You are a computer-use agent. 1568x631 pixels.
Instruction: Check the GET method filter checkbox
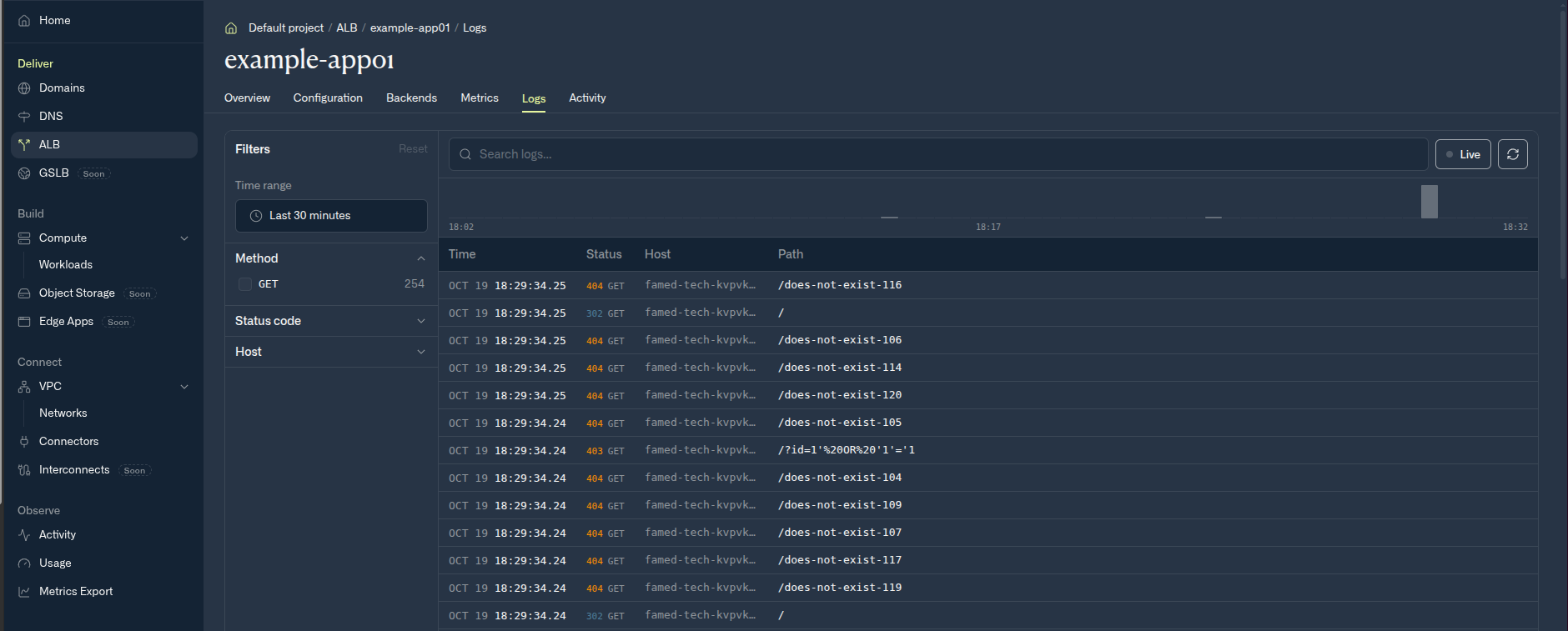[x=245, y=284]
